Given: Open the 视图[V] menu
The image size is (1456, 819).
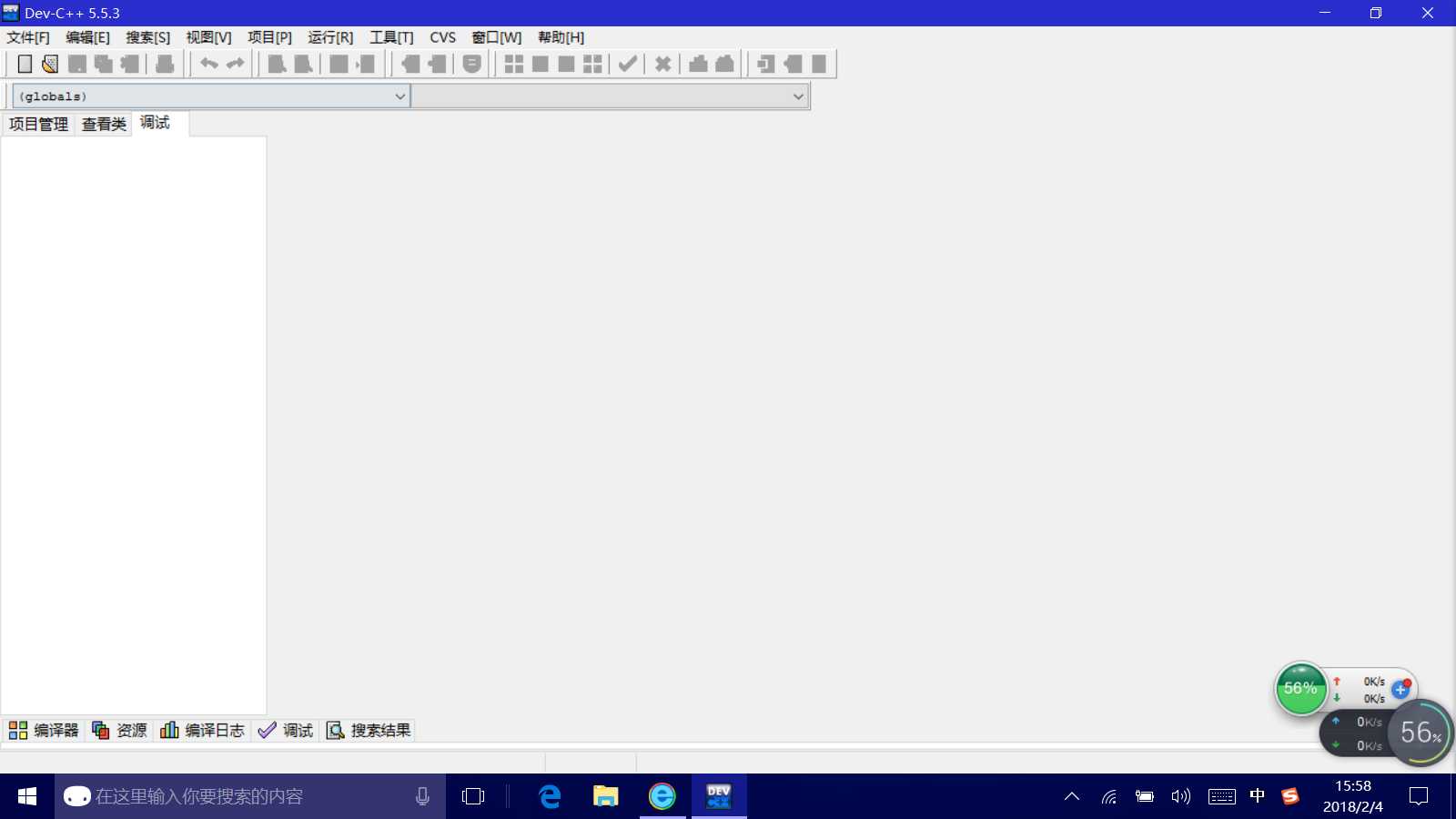Looking at the screenshot, I should pyautogui.click(x=209, y=37).
